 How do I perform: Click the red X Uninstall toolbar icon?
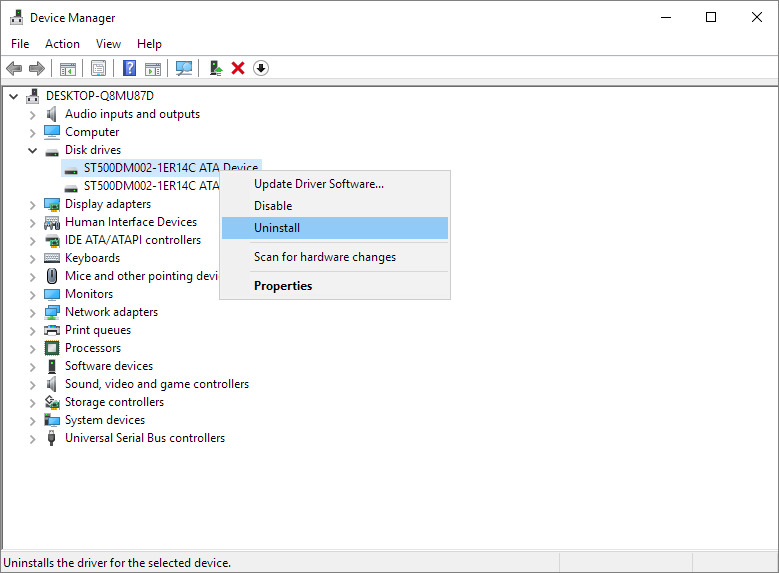[238, 68]
